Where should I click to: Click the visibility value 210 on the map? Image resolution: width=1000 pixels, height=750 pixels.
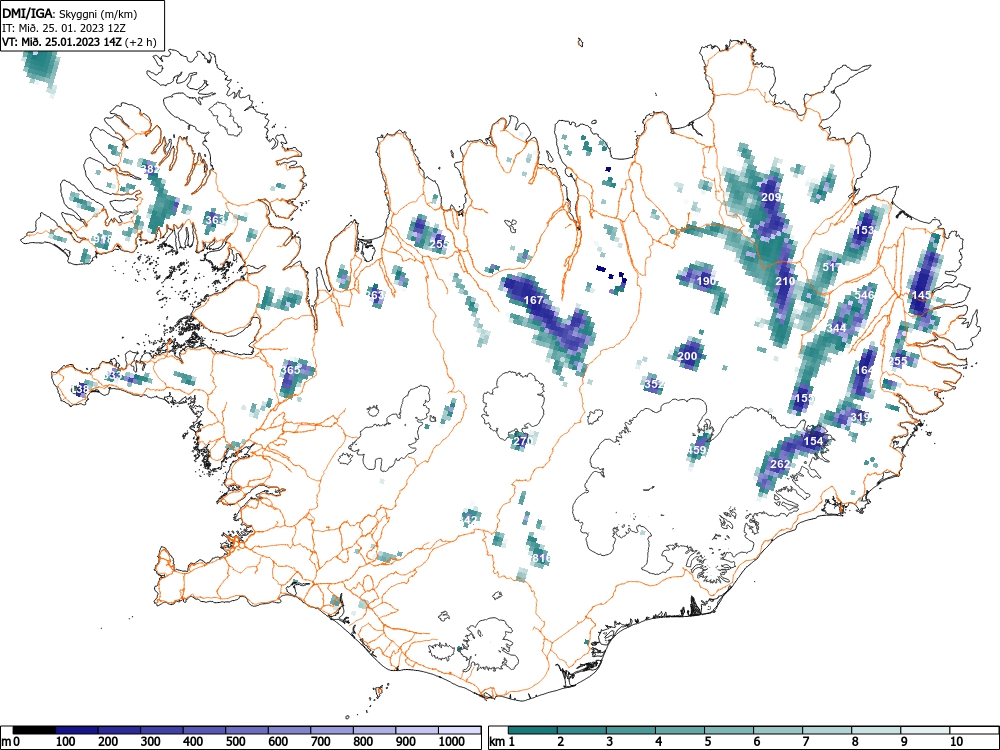coord(785,281)
